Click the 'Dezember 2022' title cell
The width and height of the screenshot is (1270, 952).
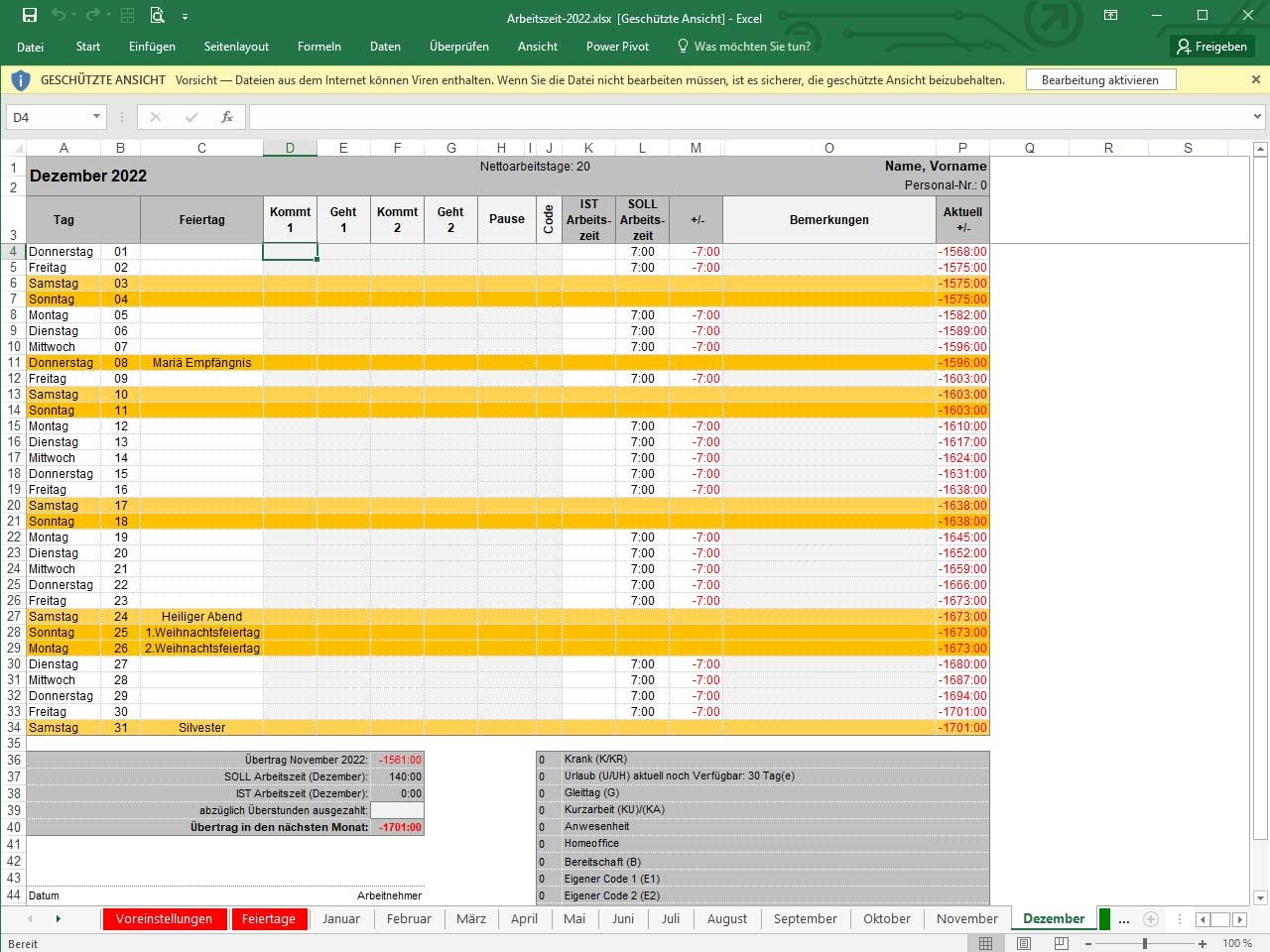tap(88, 176)
